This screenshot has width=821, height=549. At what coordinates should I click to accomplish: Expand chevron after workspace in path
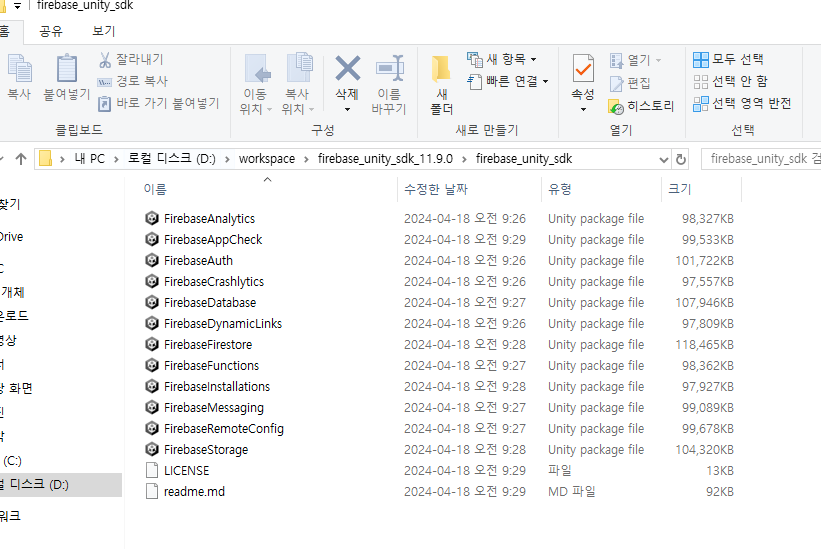tap(306, 159)
